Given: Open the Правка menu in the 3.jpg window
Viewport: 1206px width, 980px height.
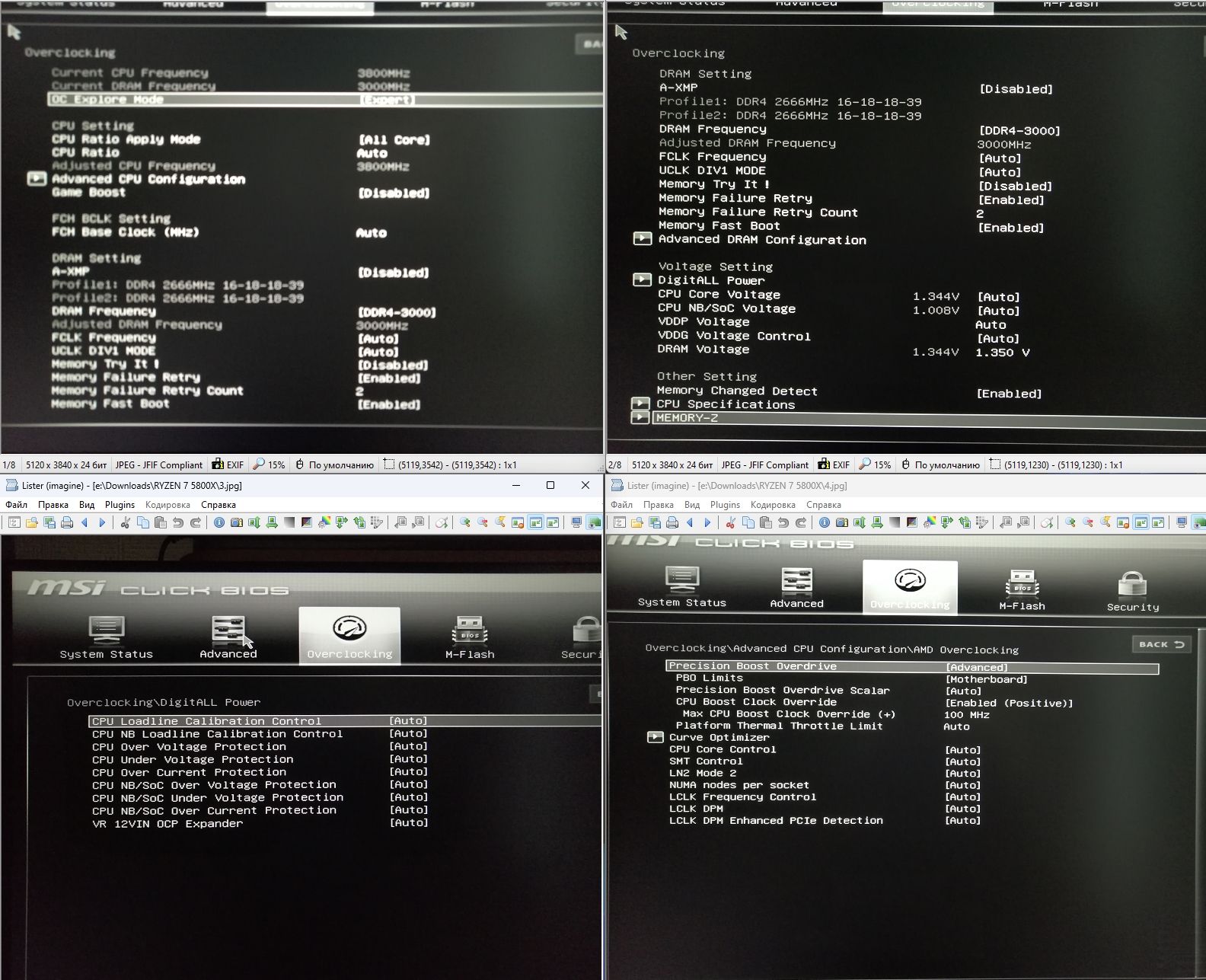Looking at the screenshot, I should [53, 505].
